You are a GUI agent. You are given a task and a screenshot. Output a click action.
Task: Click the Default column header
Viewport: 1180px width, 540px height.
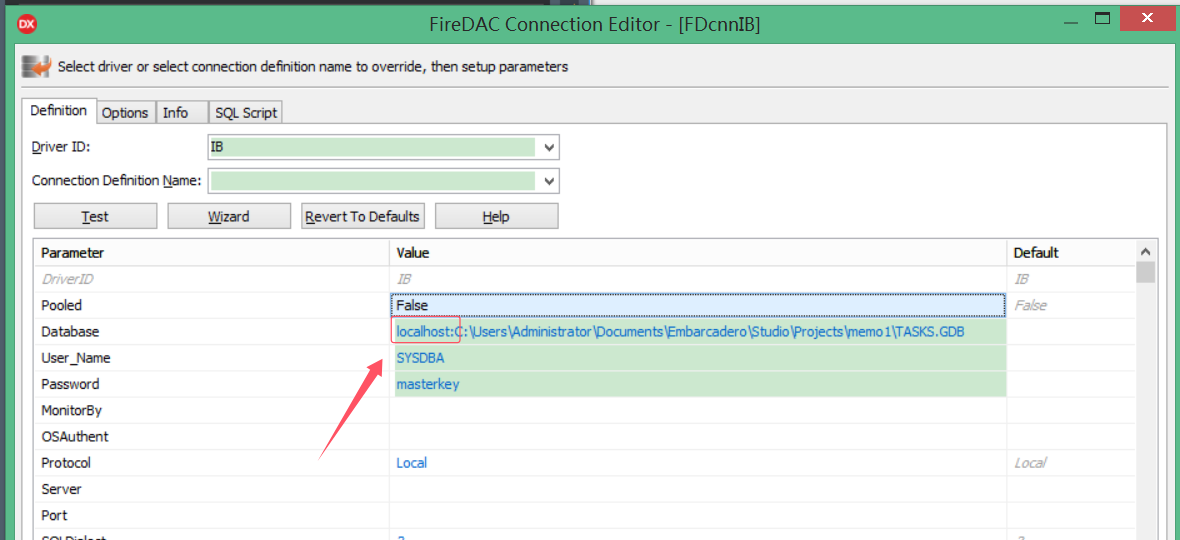click(1072, 253)
